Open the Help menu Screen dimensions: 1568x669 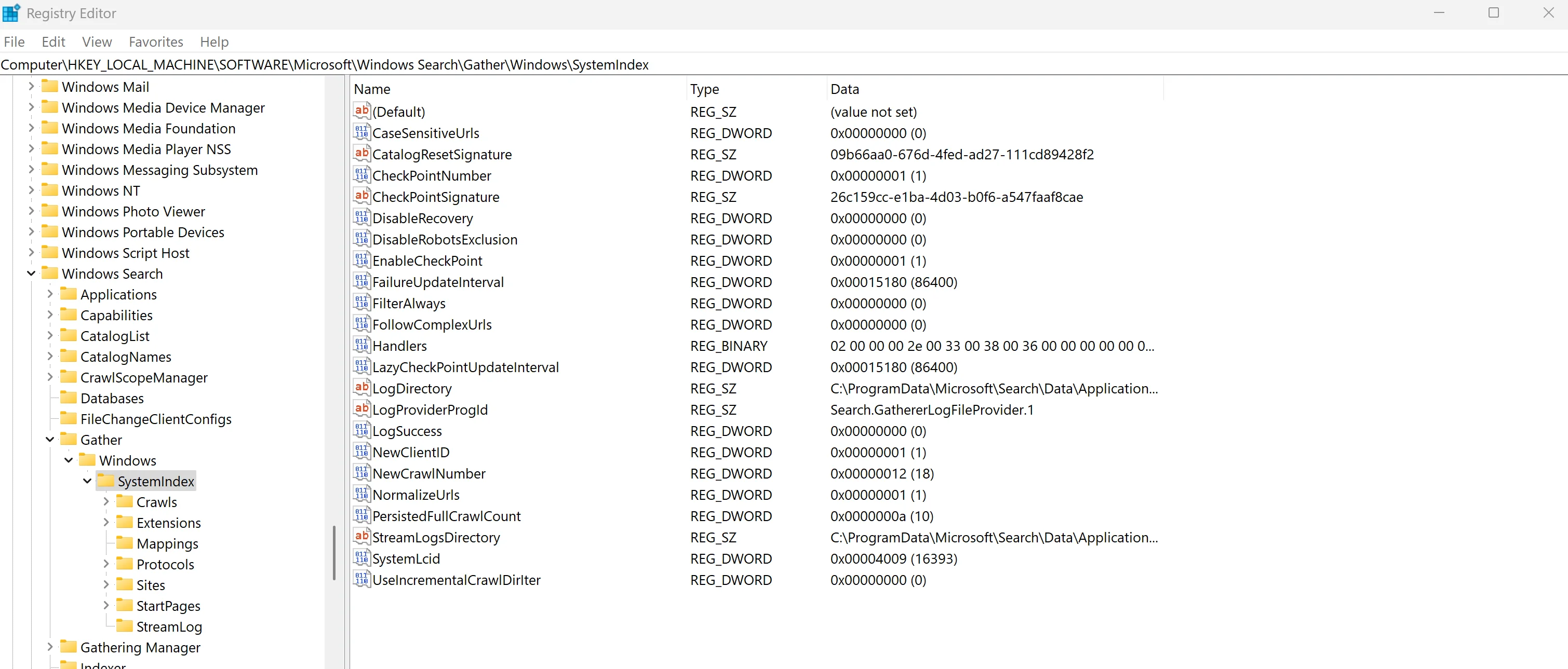coord(215,42)
